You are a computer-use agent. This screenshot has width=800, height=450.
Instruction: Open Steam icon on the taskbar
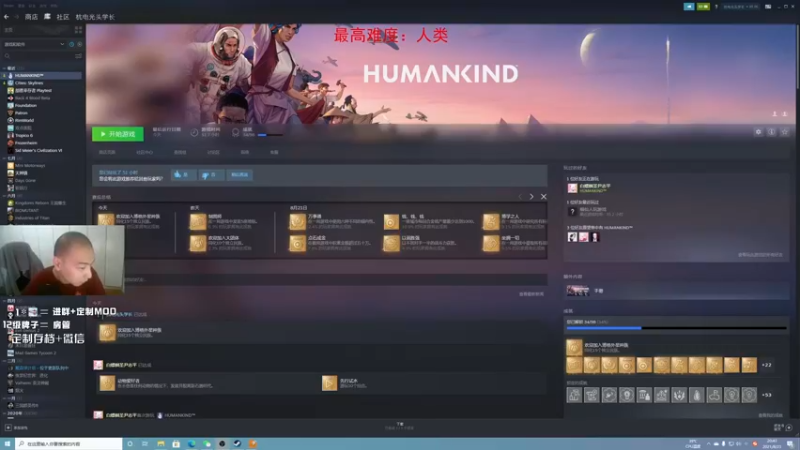point(237,444)
